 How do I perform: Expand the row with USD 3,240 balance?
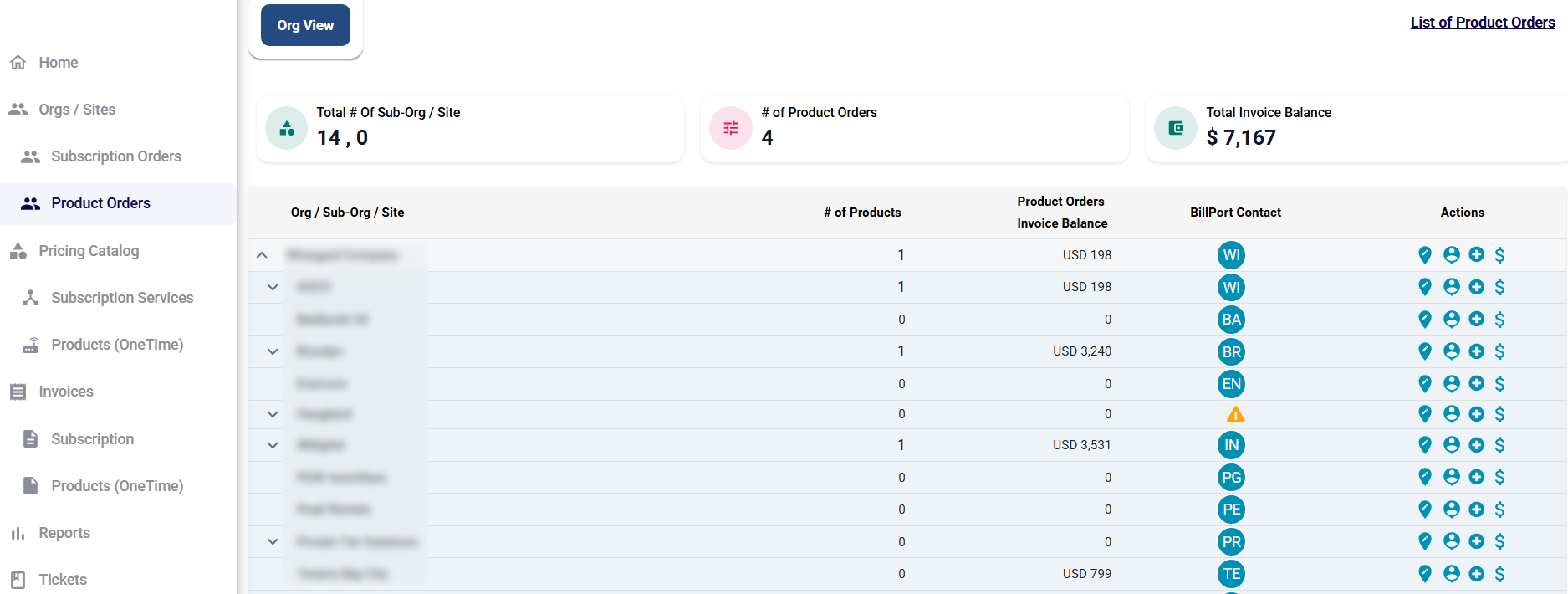273,352
